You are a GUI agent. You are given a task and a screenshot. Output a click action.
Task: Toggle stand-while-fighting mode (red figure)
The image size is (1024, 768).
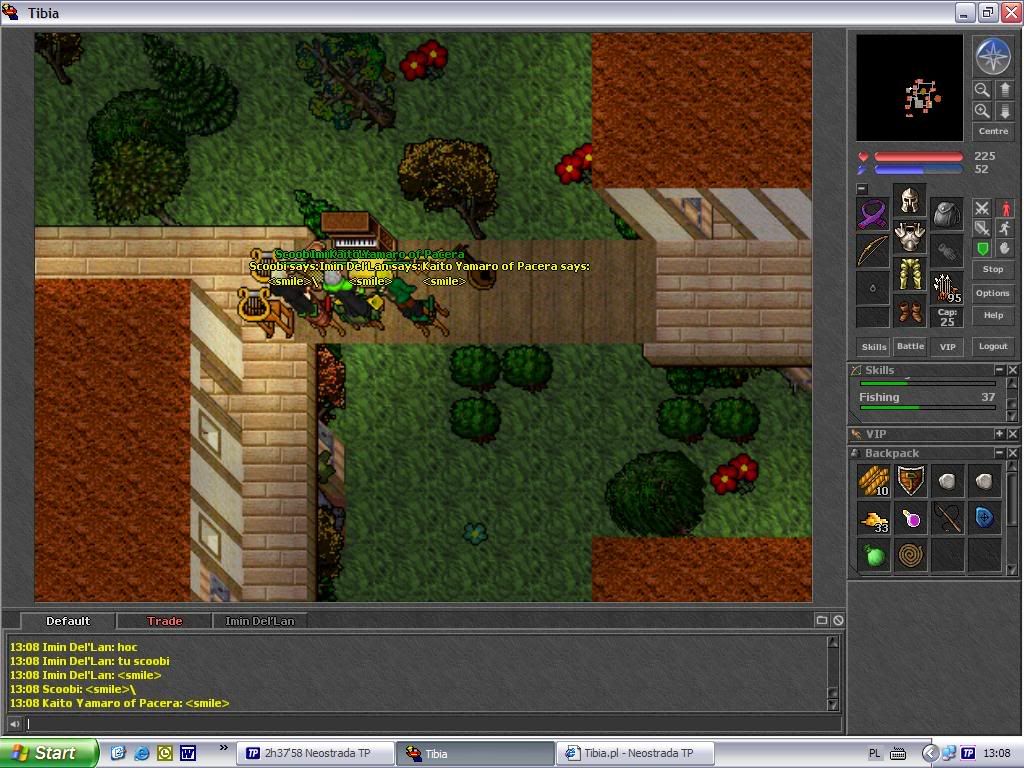[1005, 208]
